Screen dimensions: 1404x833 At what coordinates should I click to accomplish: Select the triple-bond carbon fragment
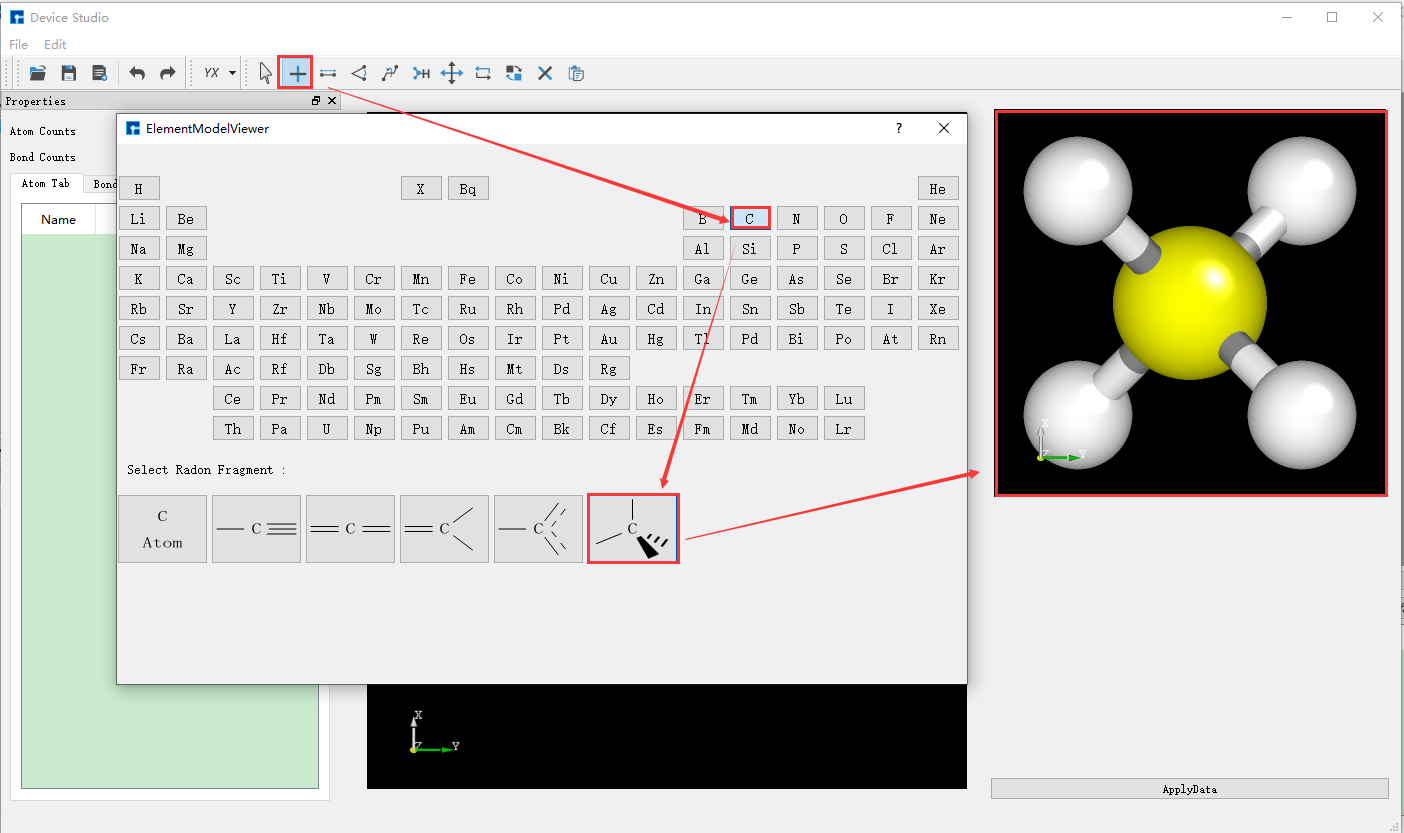256,528
